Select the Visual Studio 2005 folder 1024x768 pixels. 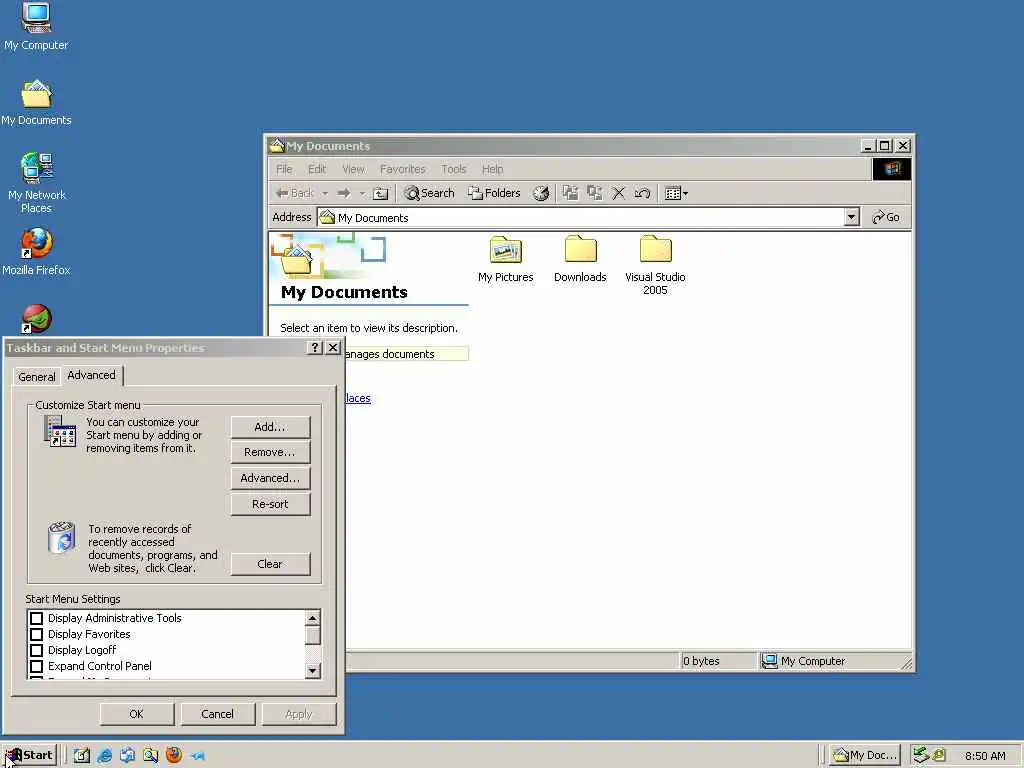pyautogui.click(x=655, y=265)
